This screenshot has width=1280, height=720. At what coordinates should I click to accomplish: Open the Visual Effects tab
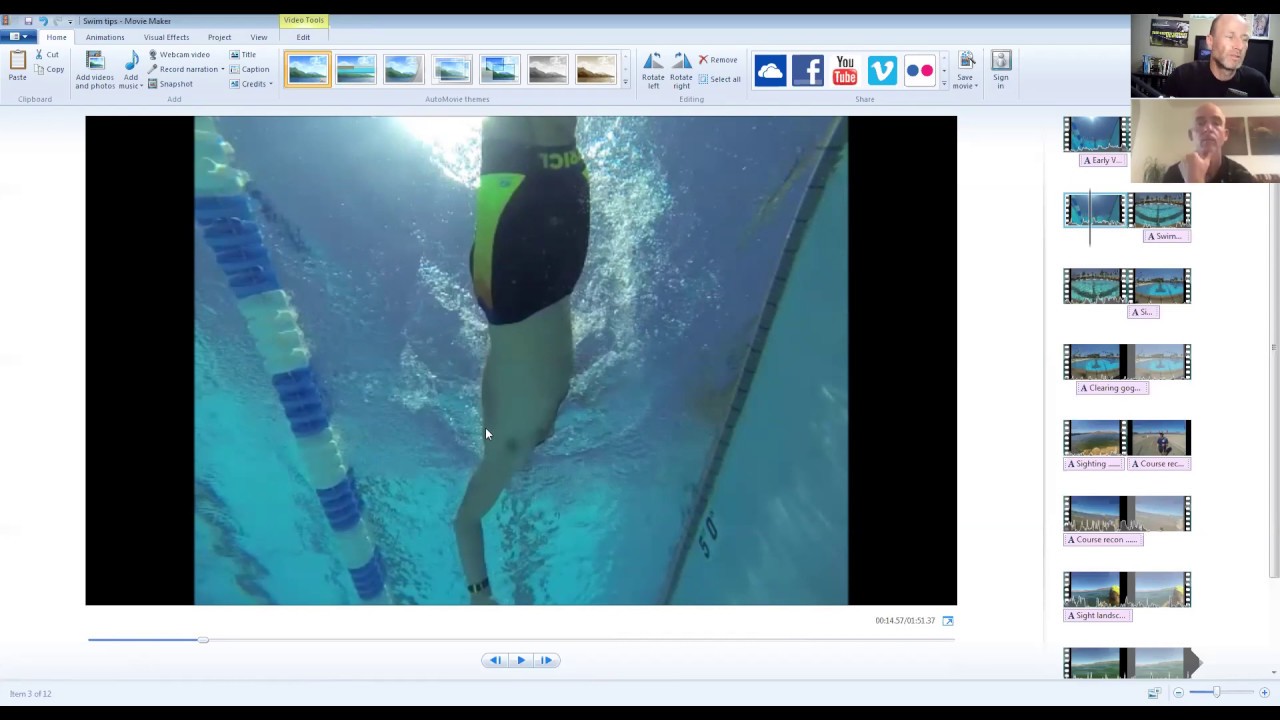pos(166,37)
